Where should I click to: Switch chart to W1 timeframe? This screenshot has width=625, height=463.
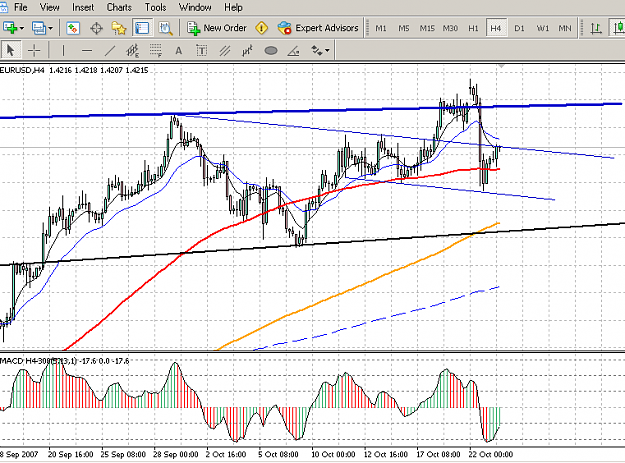pos(542,28)
